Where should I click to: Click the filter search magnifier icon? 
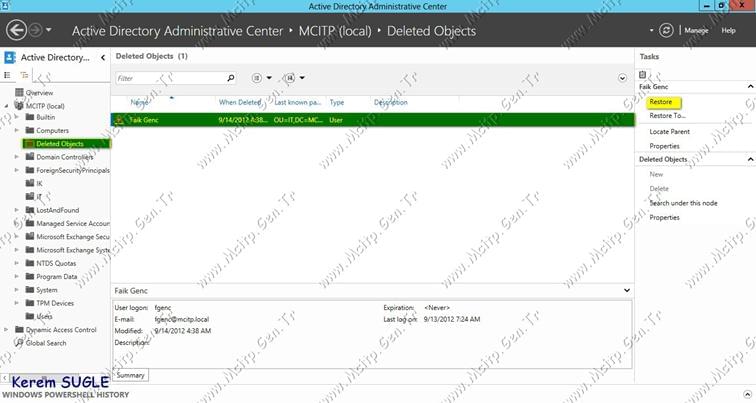[x=230, y=78]
